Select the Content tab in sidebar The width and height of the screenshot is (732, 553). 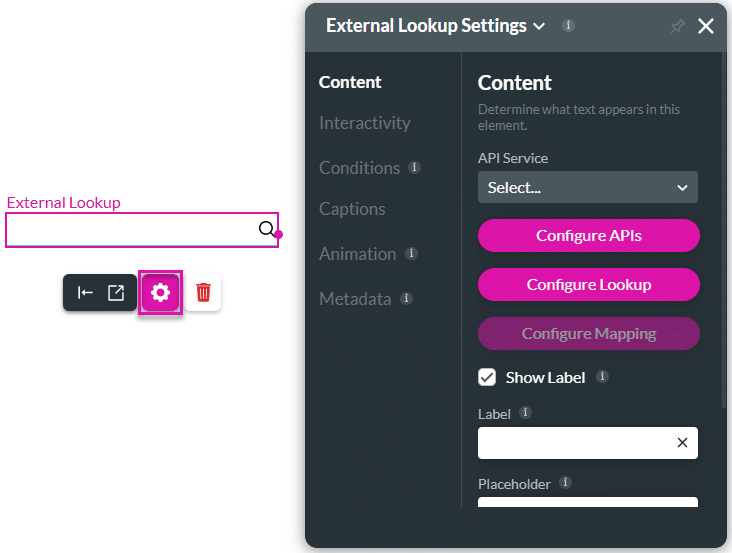pyautogui.click(x=350, y=82)
